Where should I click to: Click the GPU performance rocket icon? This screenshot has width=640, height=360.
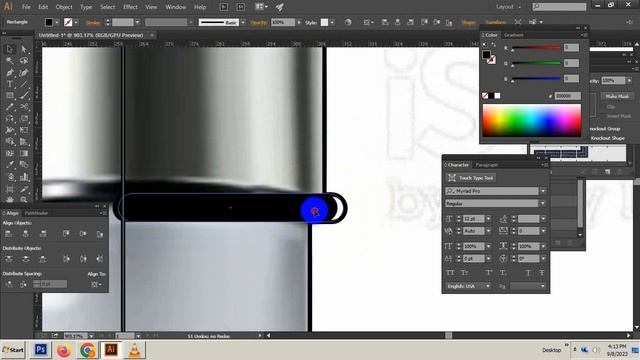tap(280, 7)
